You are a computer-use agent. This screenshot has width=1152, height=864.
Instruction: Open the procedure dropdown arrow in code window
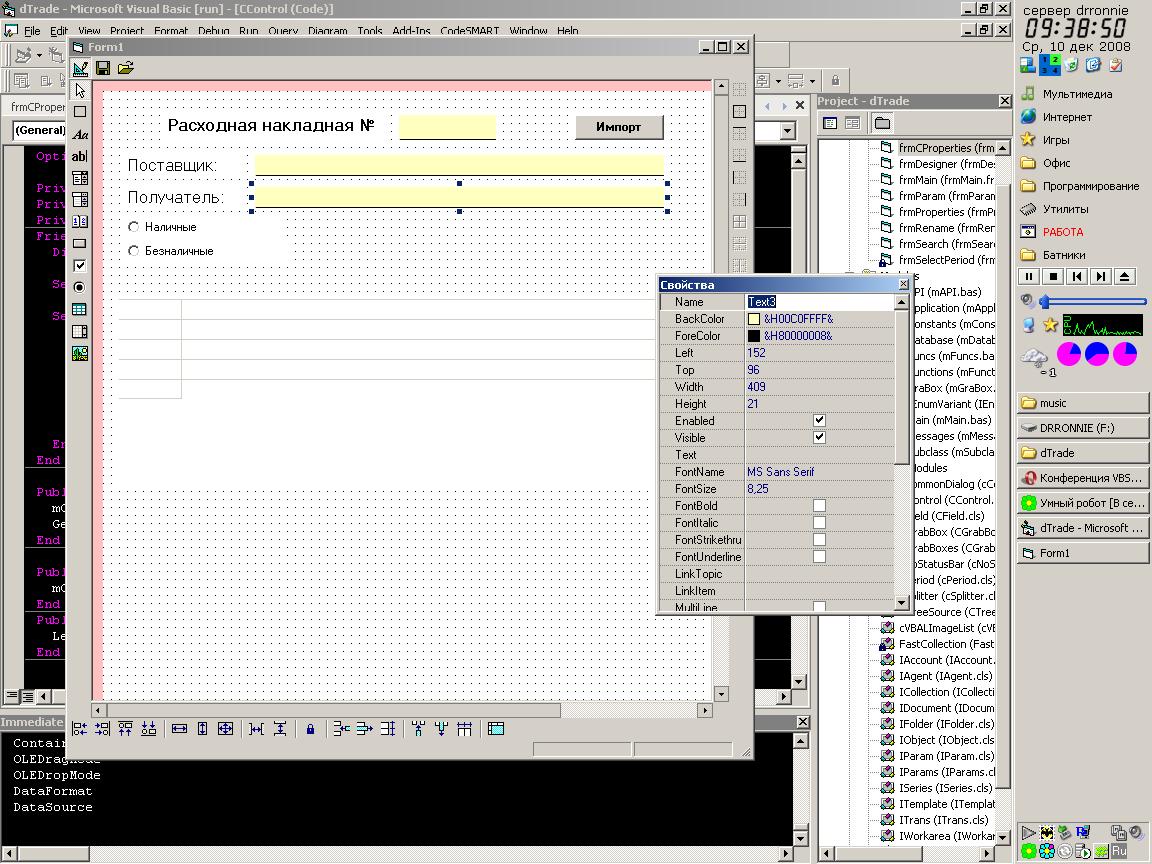788,131
